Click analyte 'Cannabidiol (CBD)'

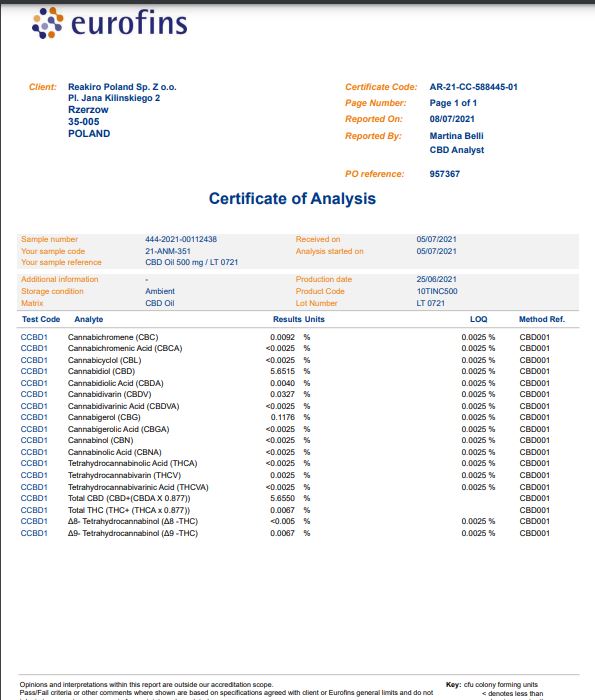[x=101, y=371]
